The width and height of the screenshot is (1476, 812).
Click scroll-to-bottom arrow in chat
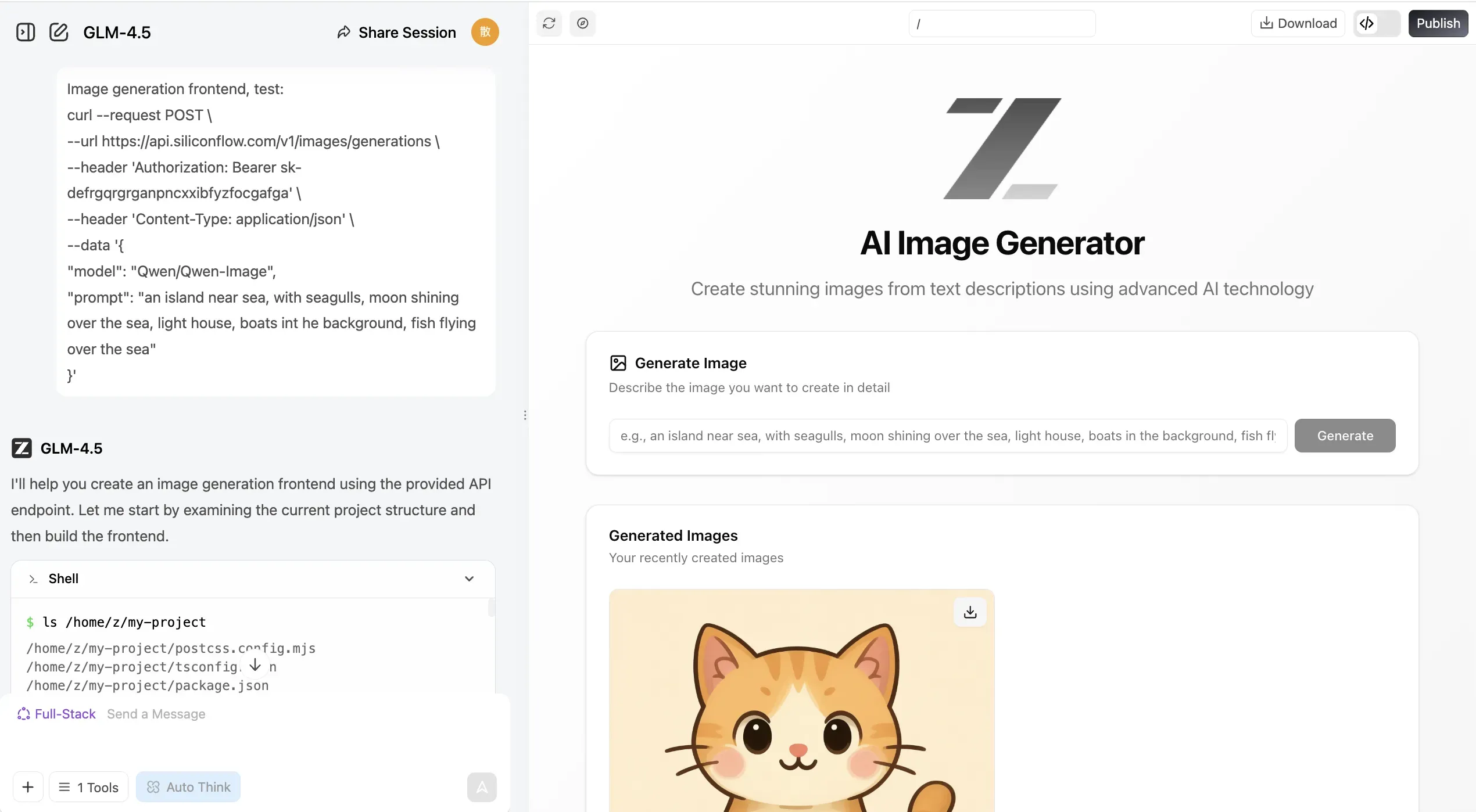[x=255, y=665]
